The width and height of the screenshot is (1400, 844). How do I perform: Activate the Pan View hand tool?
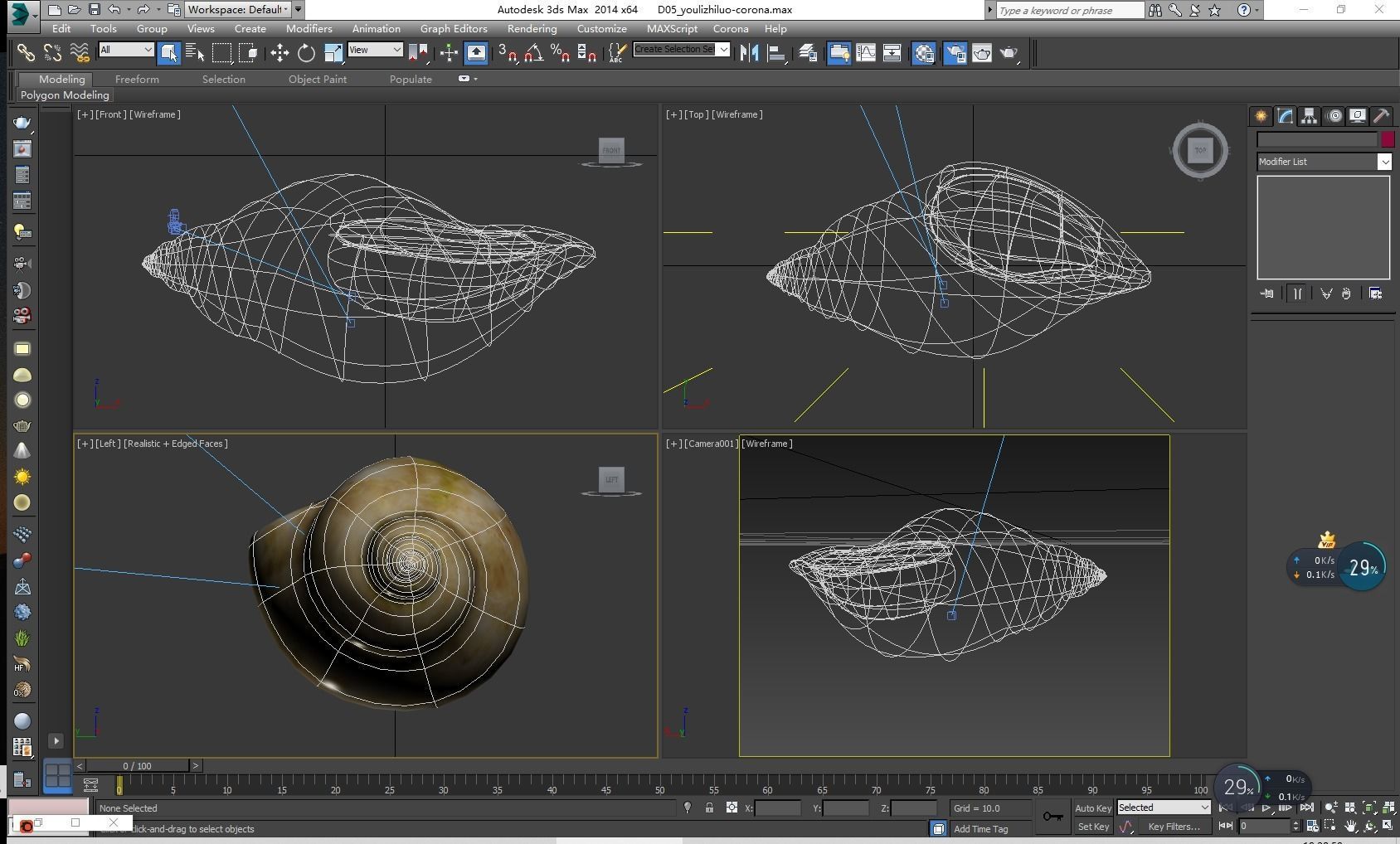(x=1350, y=826)
